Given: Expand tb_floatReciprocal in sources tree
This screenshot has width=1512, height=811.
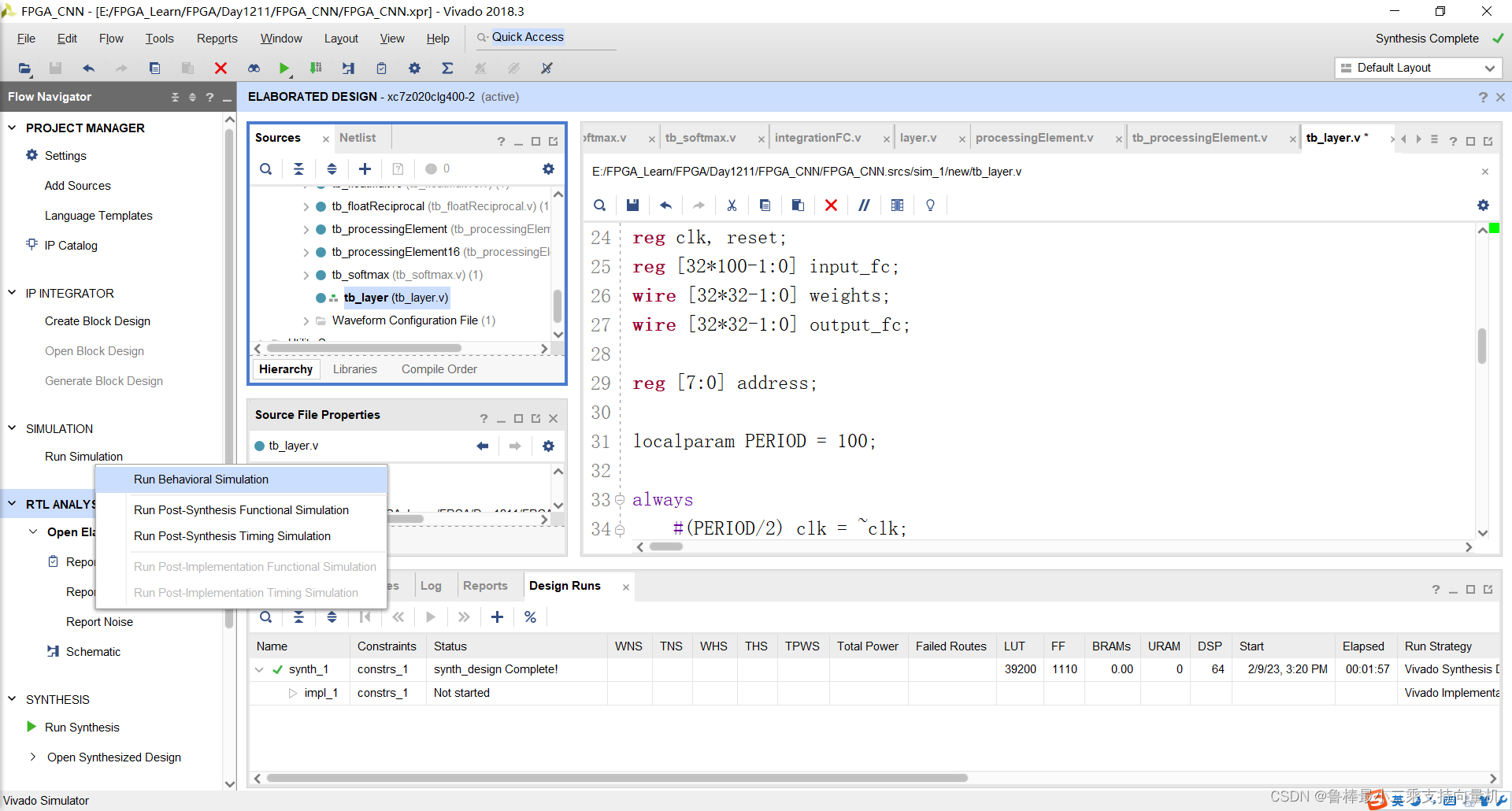Looking at the screenshot, I should pos(306,206).
